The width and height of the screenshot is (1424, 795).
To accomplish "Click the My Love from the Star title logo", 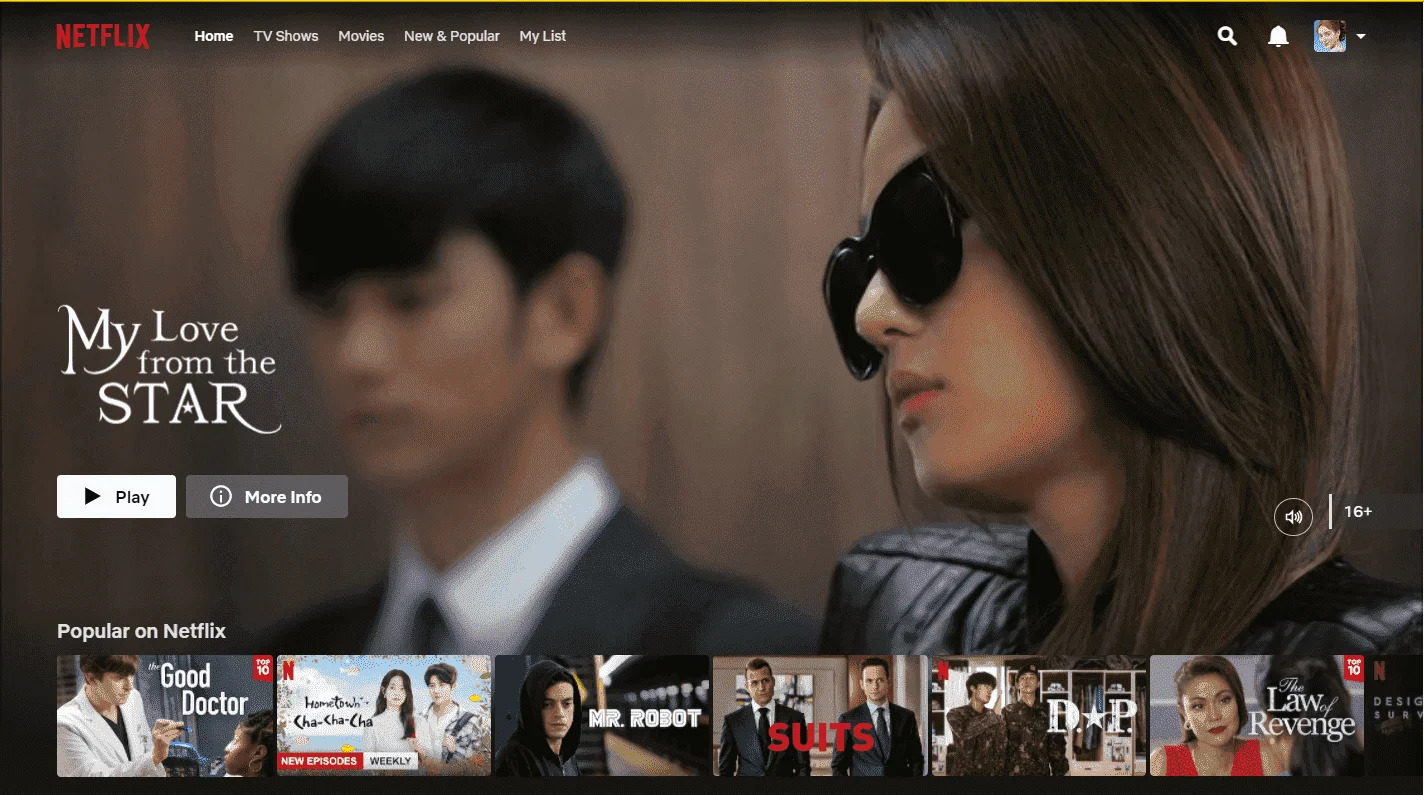I will click(x=168, y=369).
